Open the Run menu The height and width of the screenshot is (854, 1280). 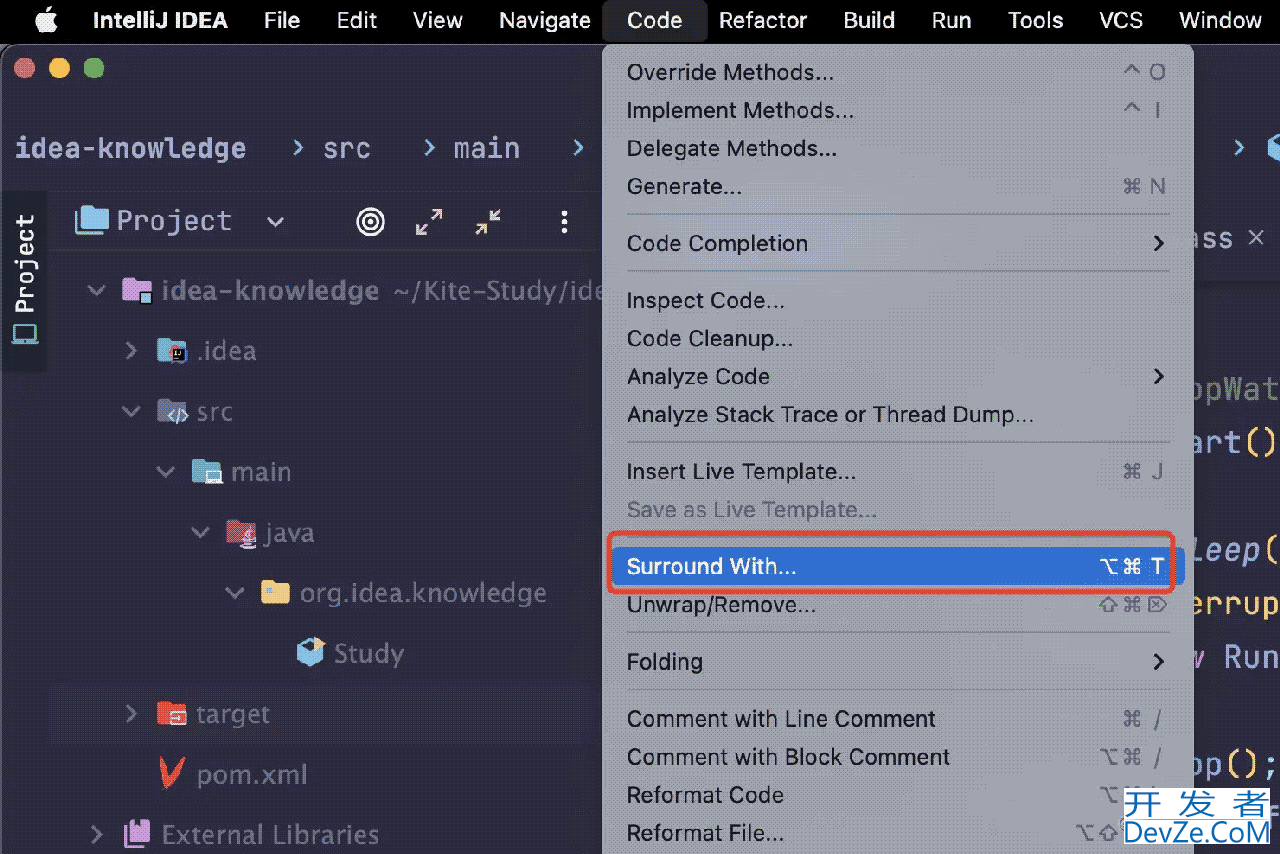coord(951,20)
